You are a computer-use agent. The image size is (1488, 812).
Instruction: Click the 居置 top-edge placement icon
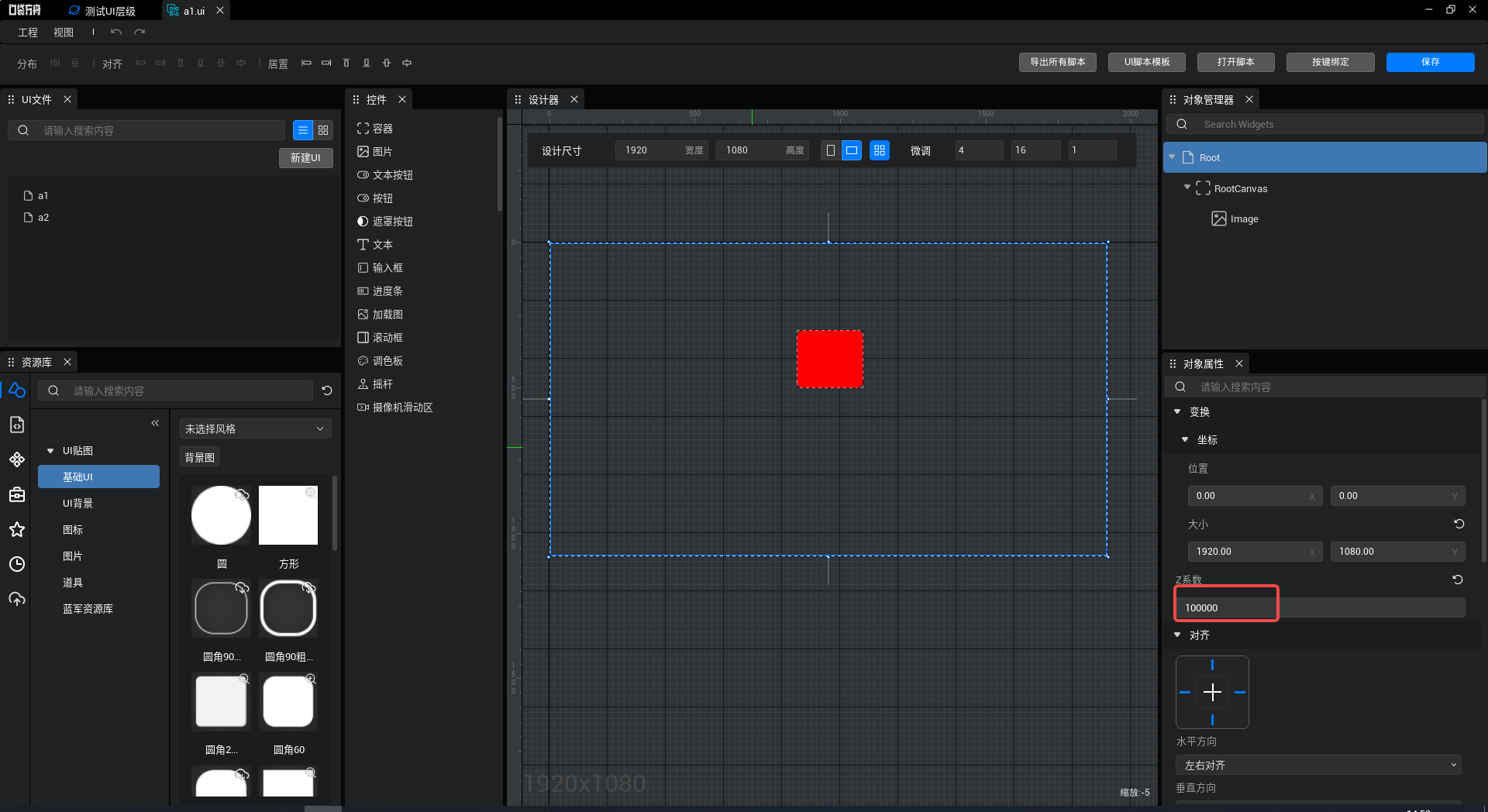coord(346,63)
